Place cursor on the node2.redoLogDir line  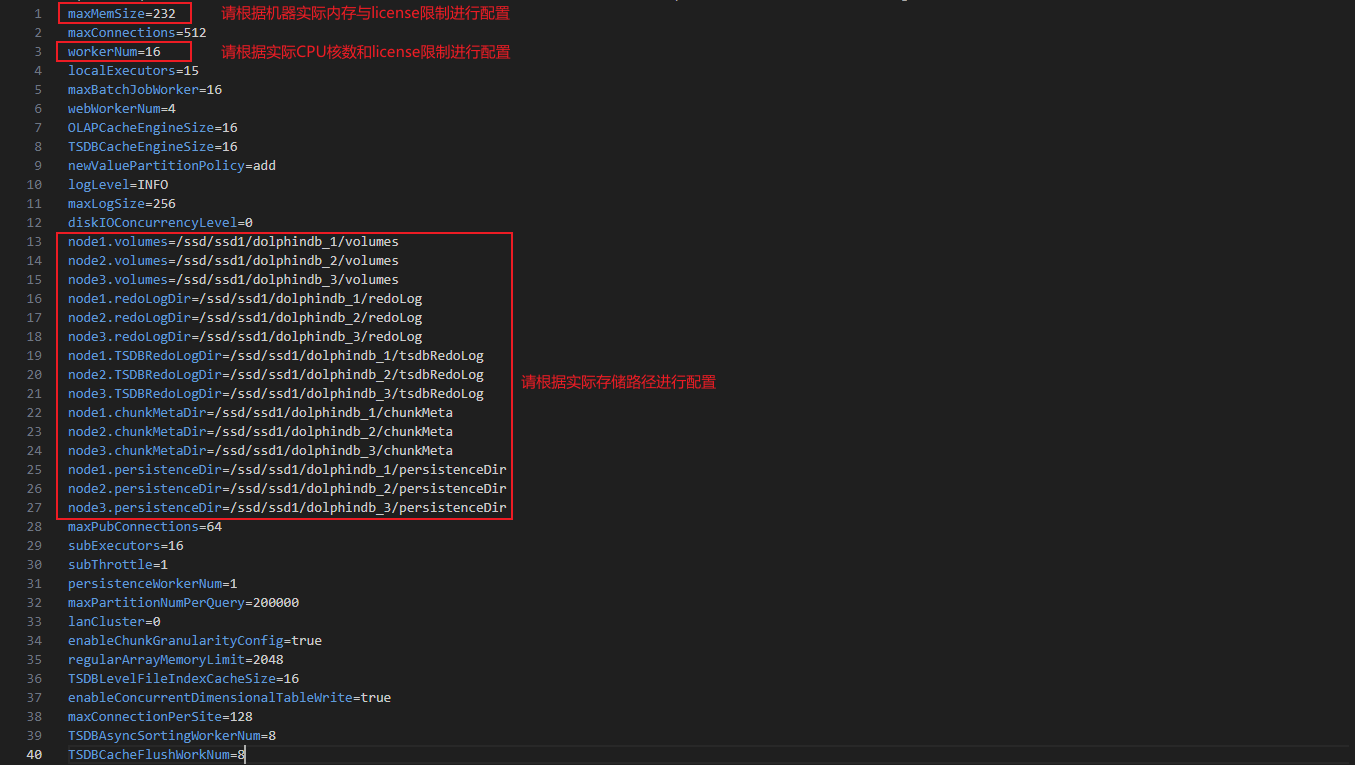click(245, 318)
